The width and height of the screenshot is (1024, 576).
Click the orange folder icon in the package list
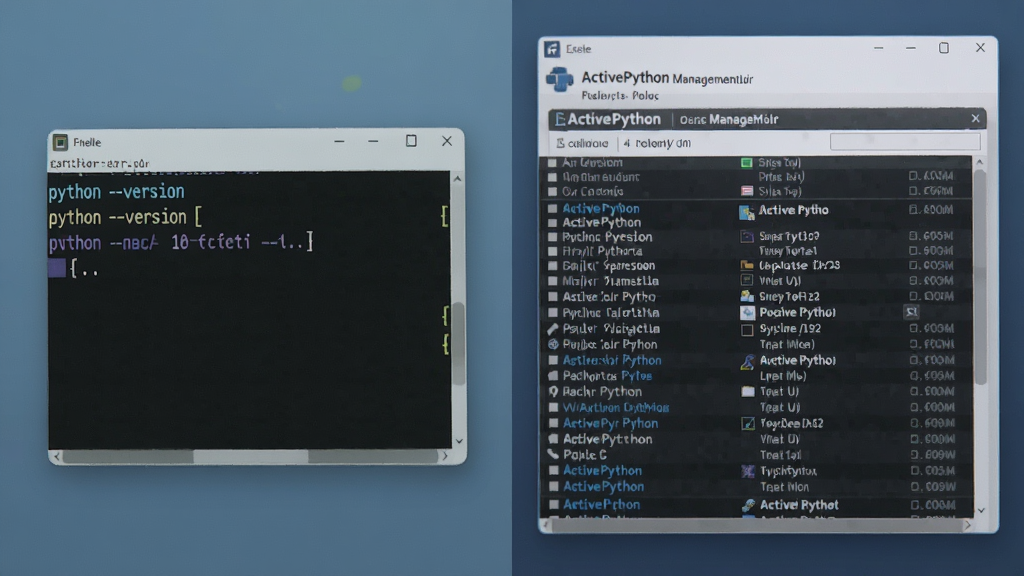point(746,265)
